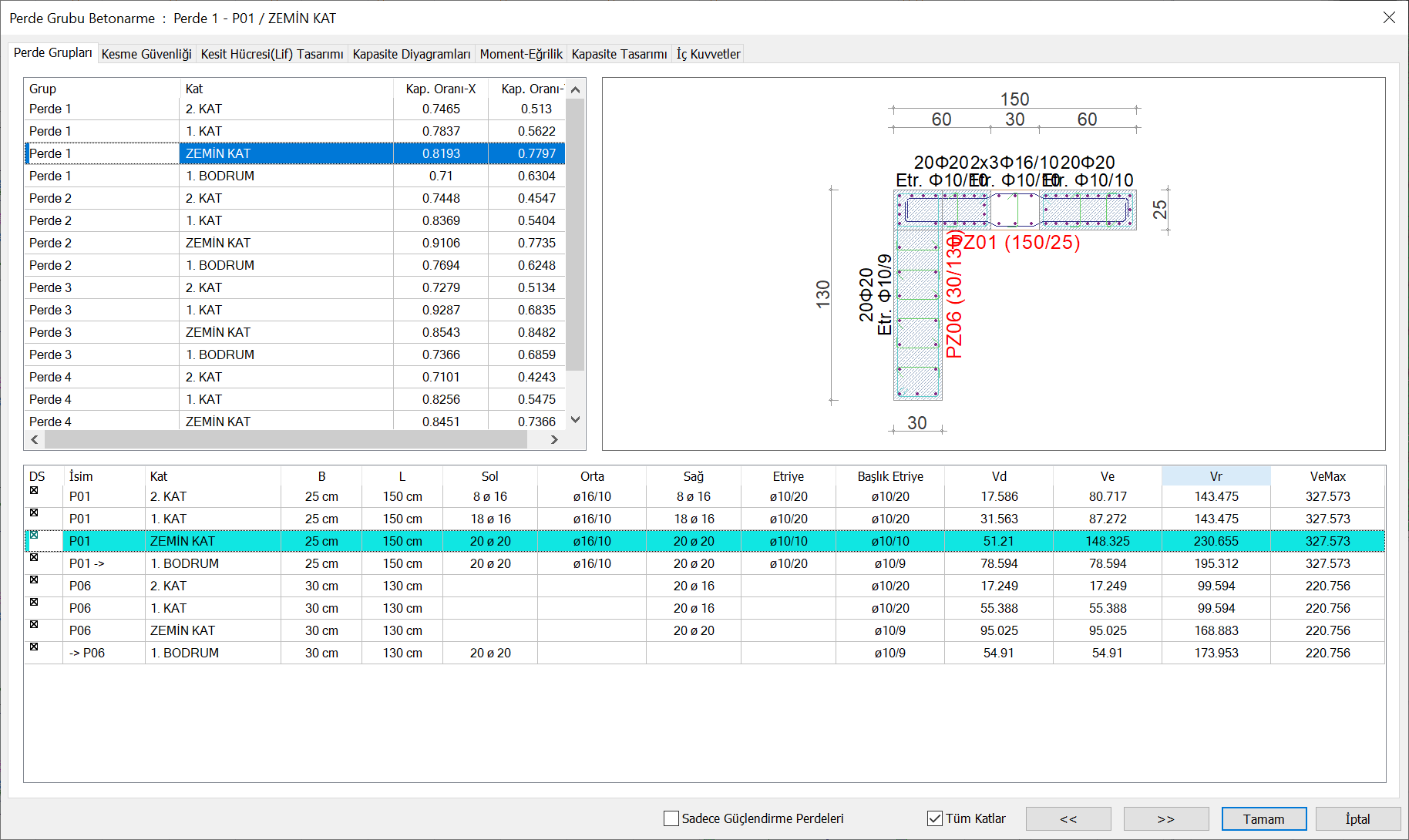Image resolution: width=1409 pixels, height=840 pixels.
Task: Click the PZ06 (30/130) label in drawing
Action: (954, 294)
